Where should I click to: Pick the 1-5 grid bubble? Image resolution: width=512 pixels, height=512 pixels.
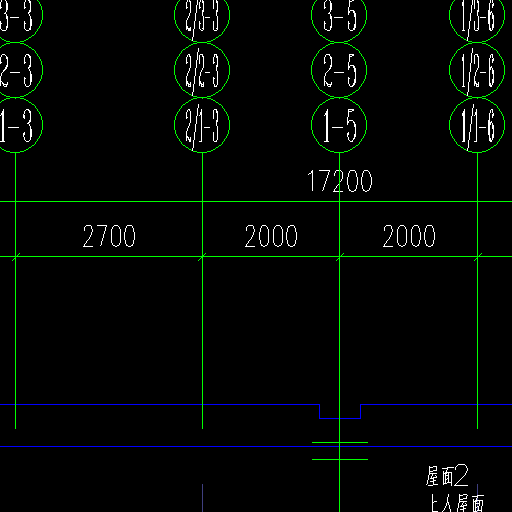tap(339, 125)
